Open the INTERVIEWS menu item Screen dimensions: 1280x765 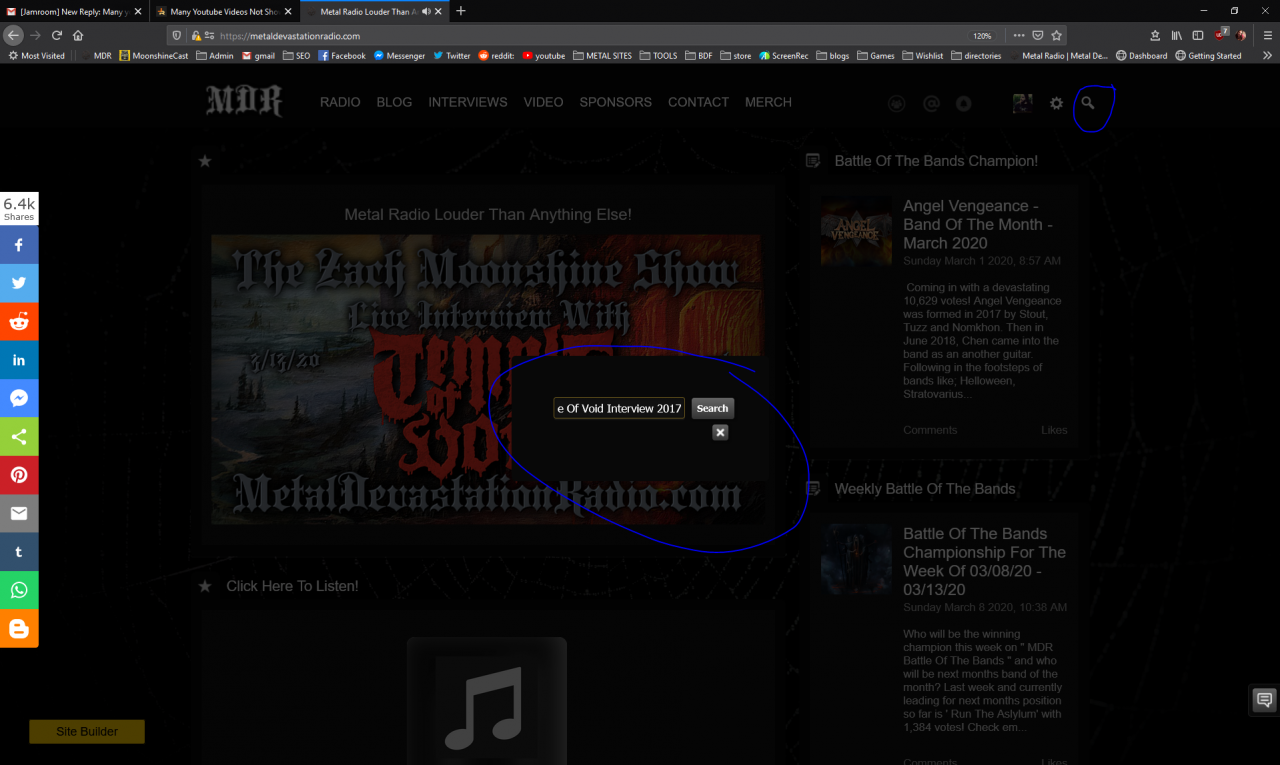pos(468,102)
